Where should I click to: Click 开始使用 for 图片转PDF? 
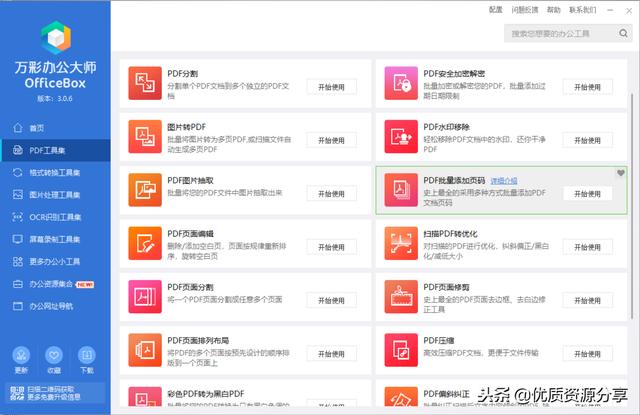[x=331, y=140]
